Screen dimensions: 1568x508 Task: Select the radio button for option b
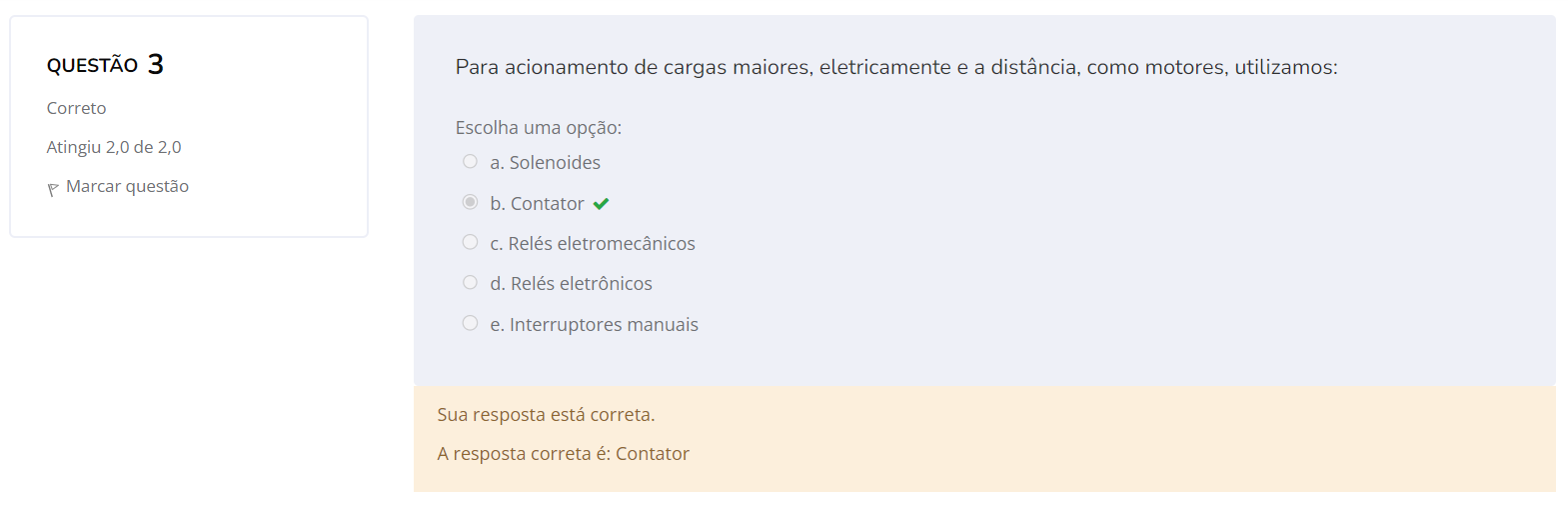pos(470,202)
